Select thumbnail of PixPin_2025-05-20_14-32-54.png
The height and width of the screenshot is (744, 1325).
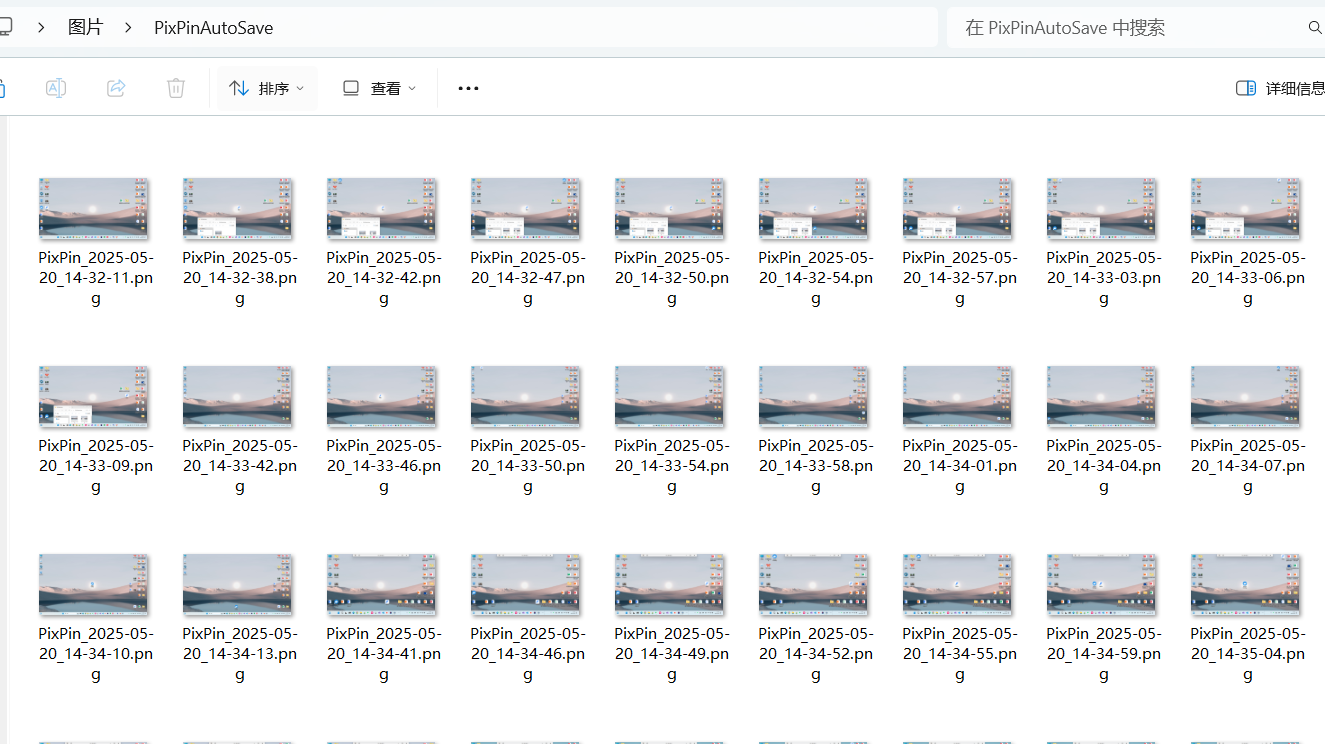814,209
